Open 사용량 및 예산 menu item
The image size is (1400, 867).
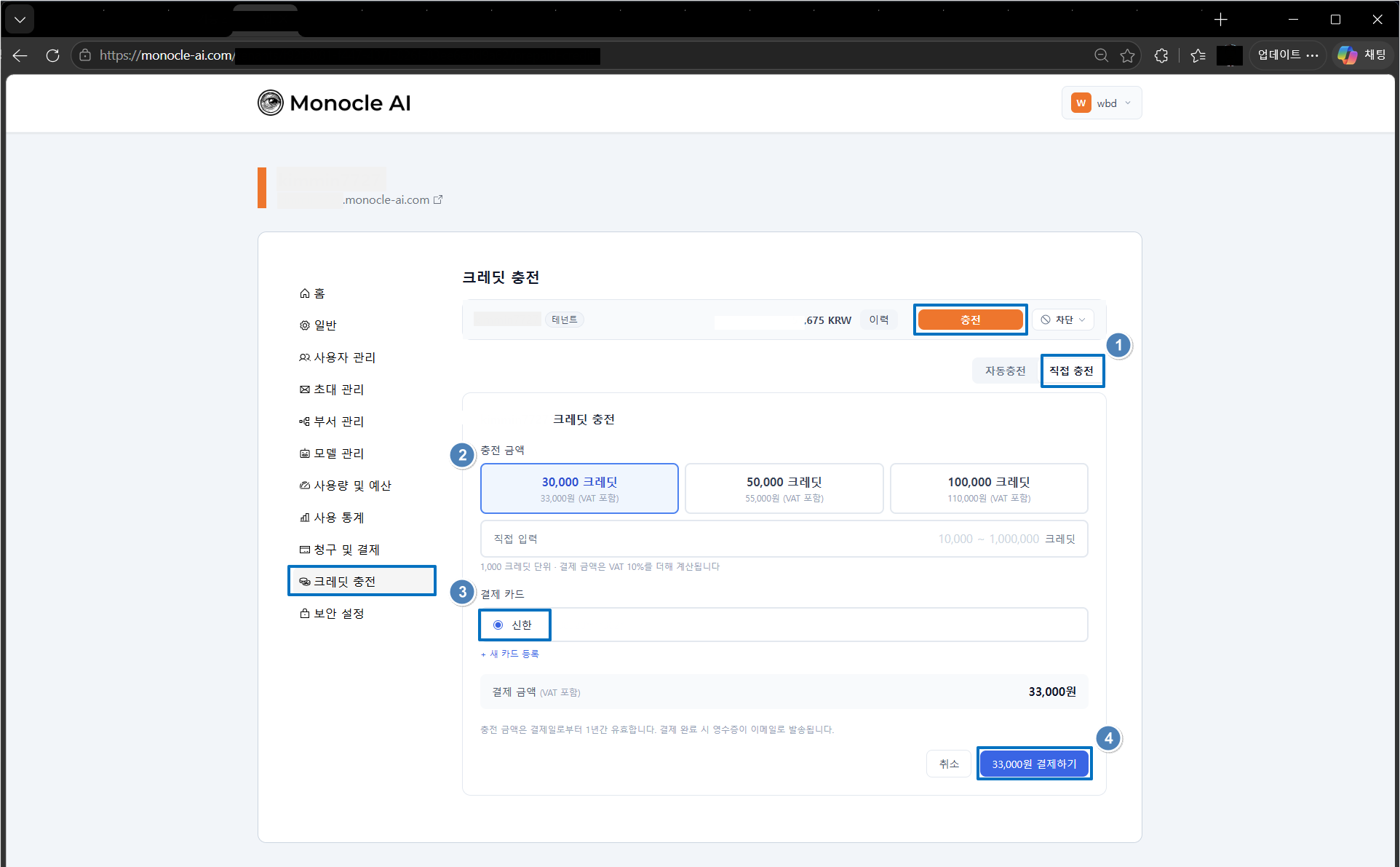tap(346, 486)
